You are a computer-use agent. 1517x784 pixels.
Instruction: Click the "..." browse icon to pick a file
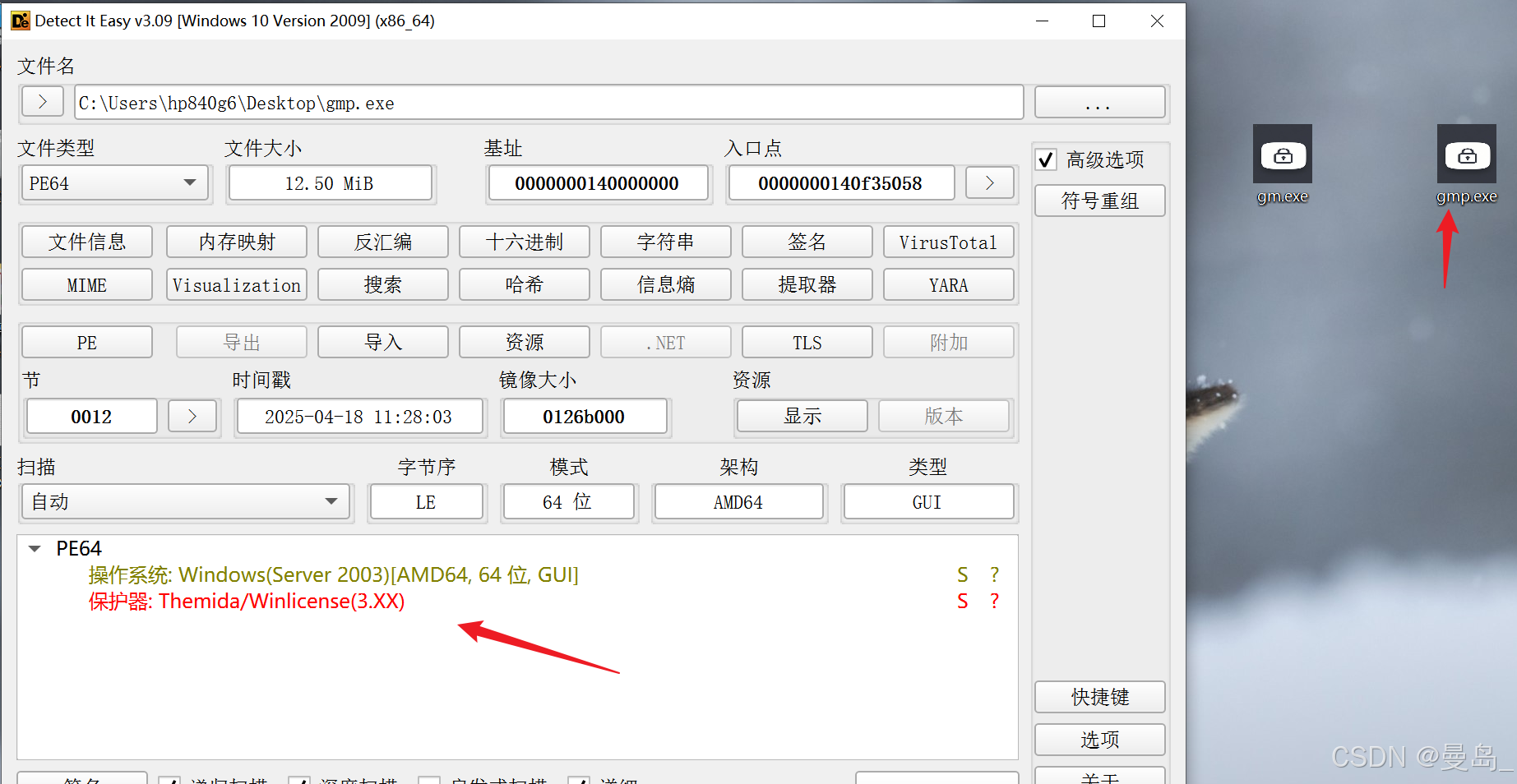(x=1099, y=102)
